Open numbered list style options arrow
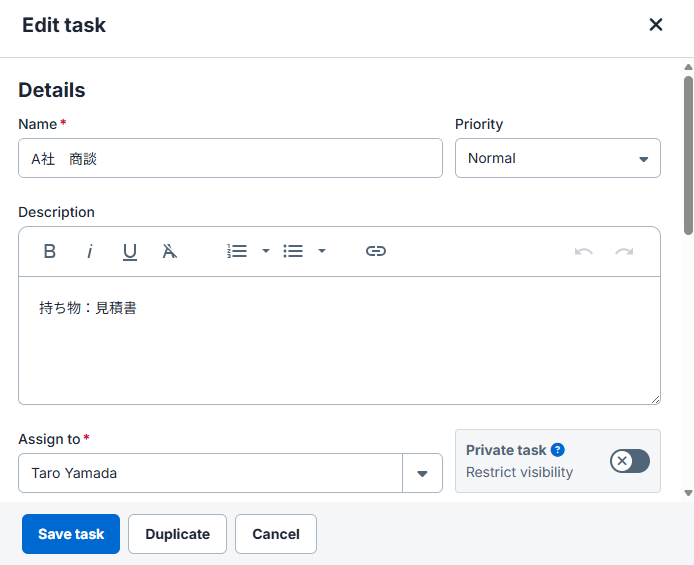Viewport: 694px width, 565px height. click(x=266, y=251)
